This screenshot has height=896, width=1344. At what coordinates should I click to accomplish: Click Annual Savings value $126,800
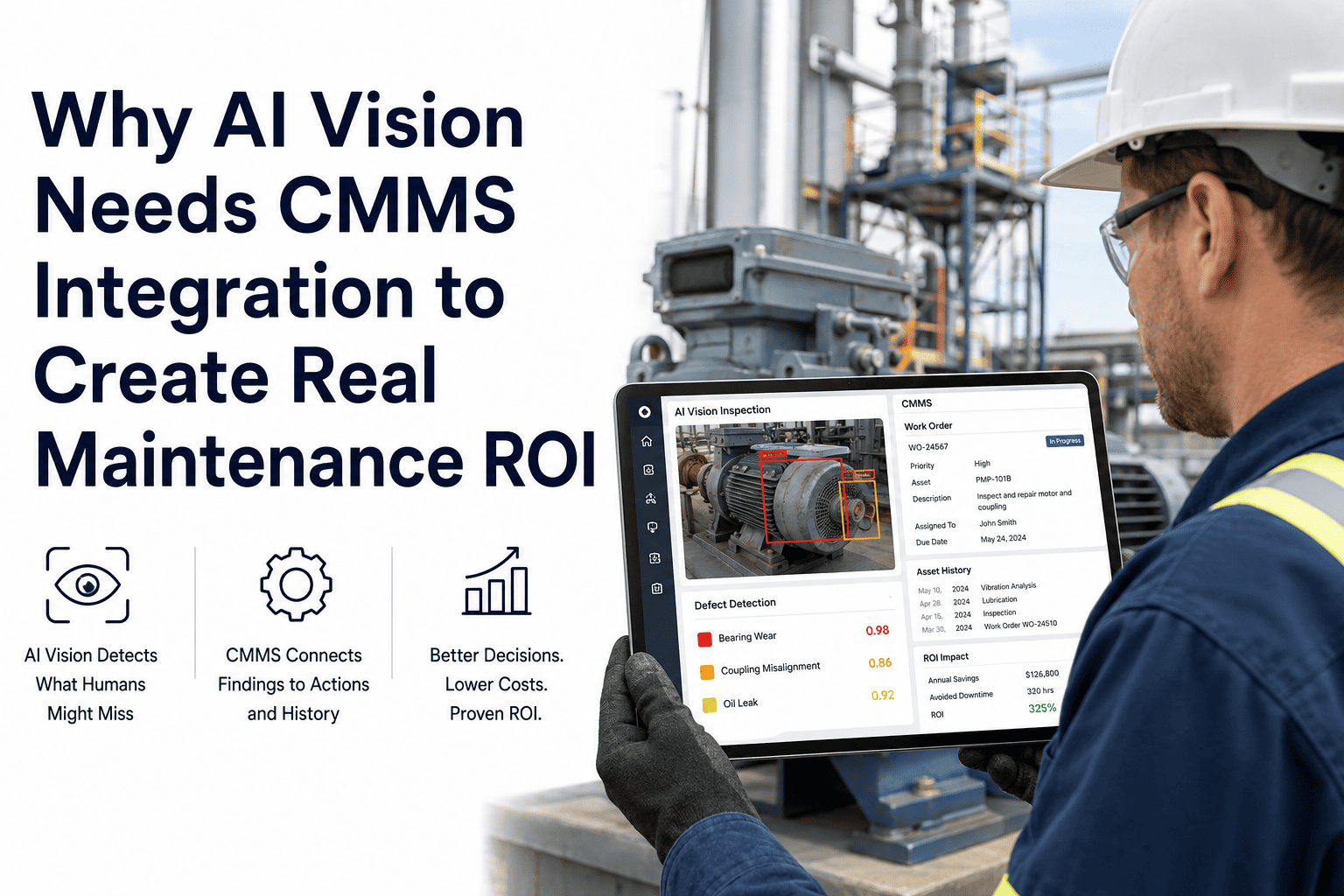tap(1042, 674)
